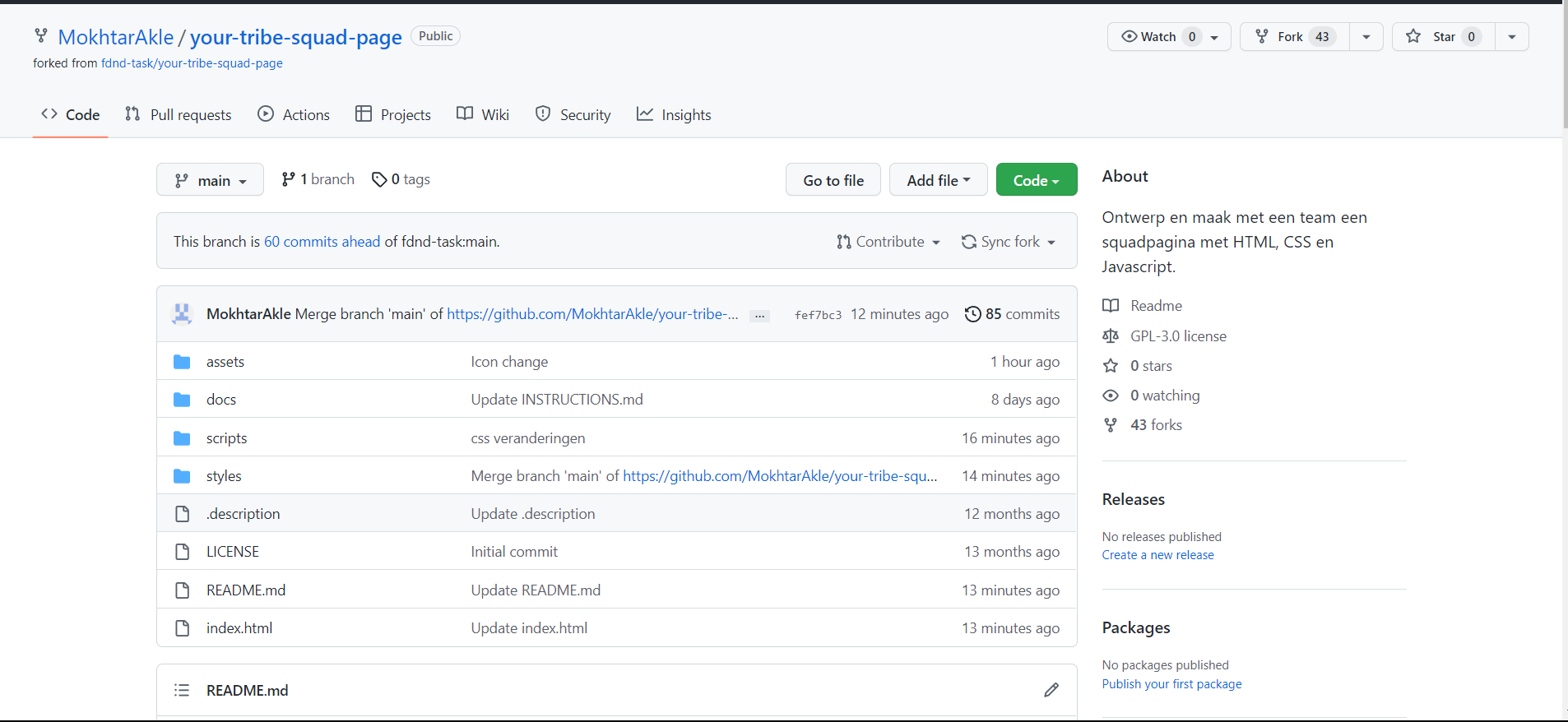
Task: Open the .description file name
Action: click(244, 514)
